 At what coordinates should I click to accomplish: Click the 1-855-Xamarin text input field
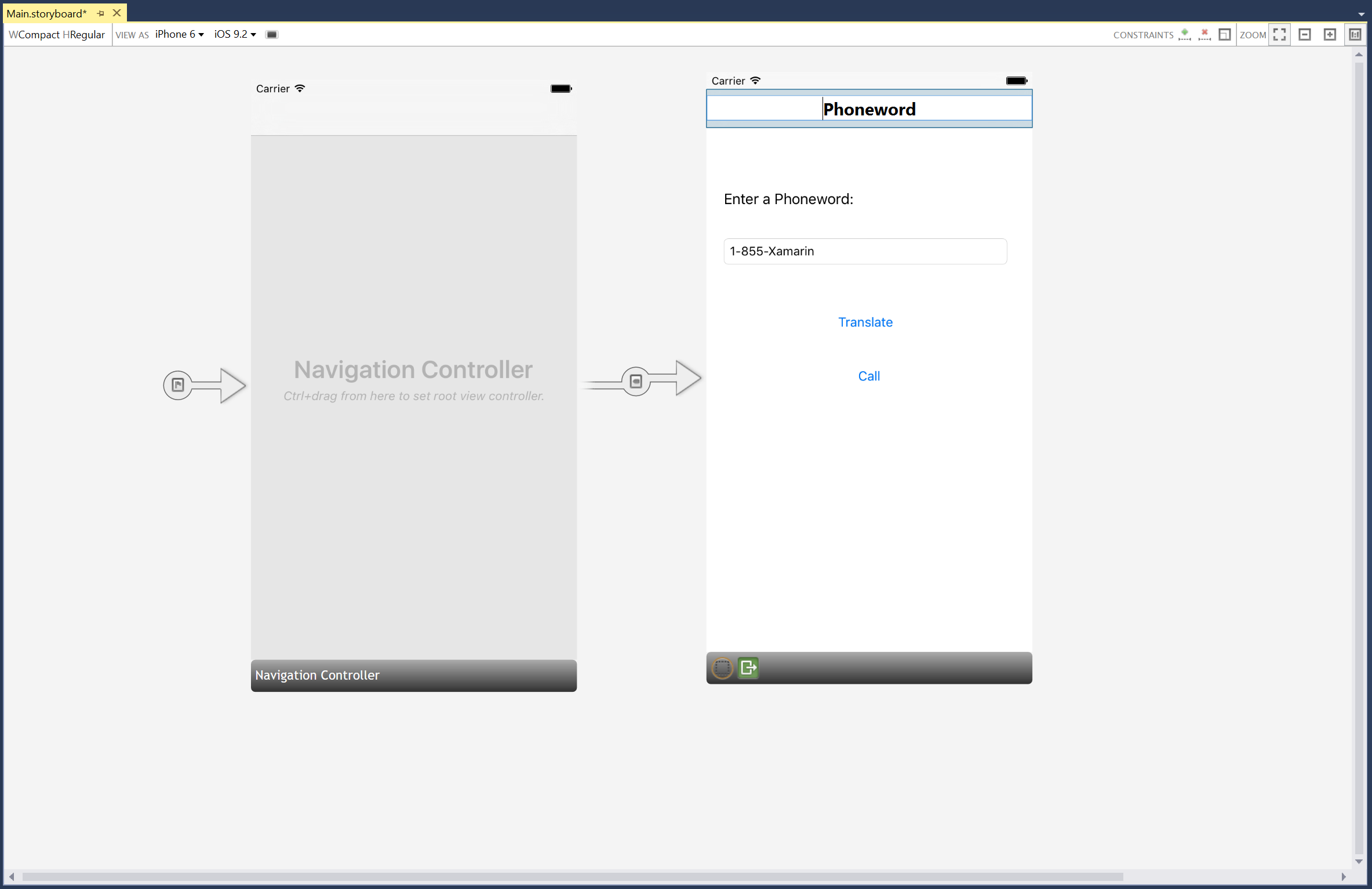point(865,250)
